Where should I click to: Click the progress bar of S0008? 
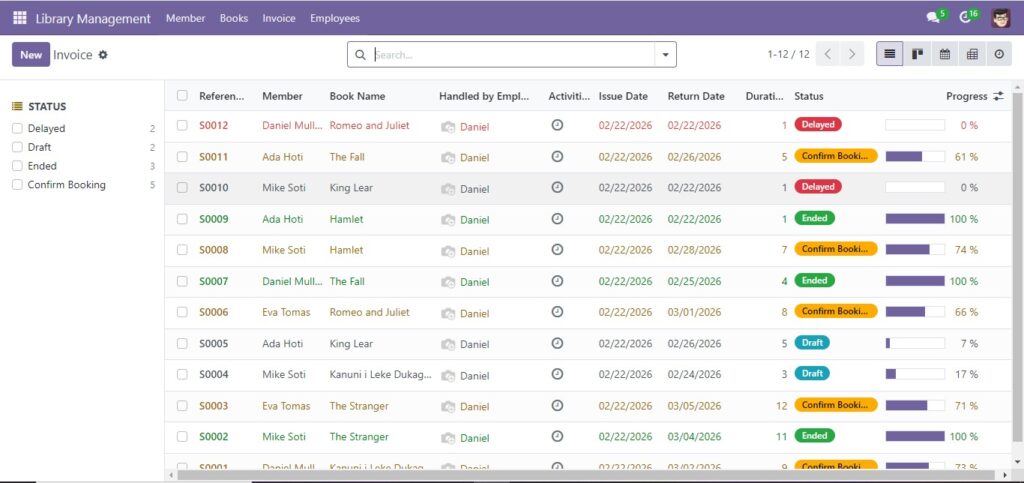915,250
